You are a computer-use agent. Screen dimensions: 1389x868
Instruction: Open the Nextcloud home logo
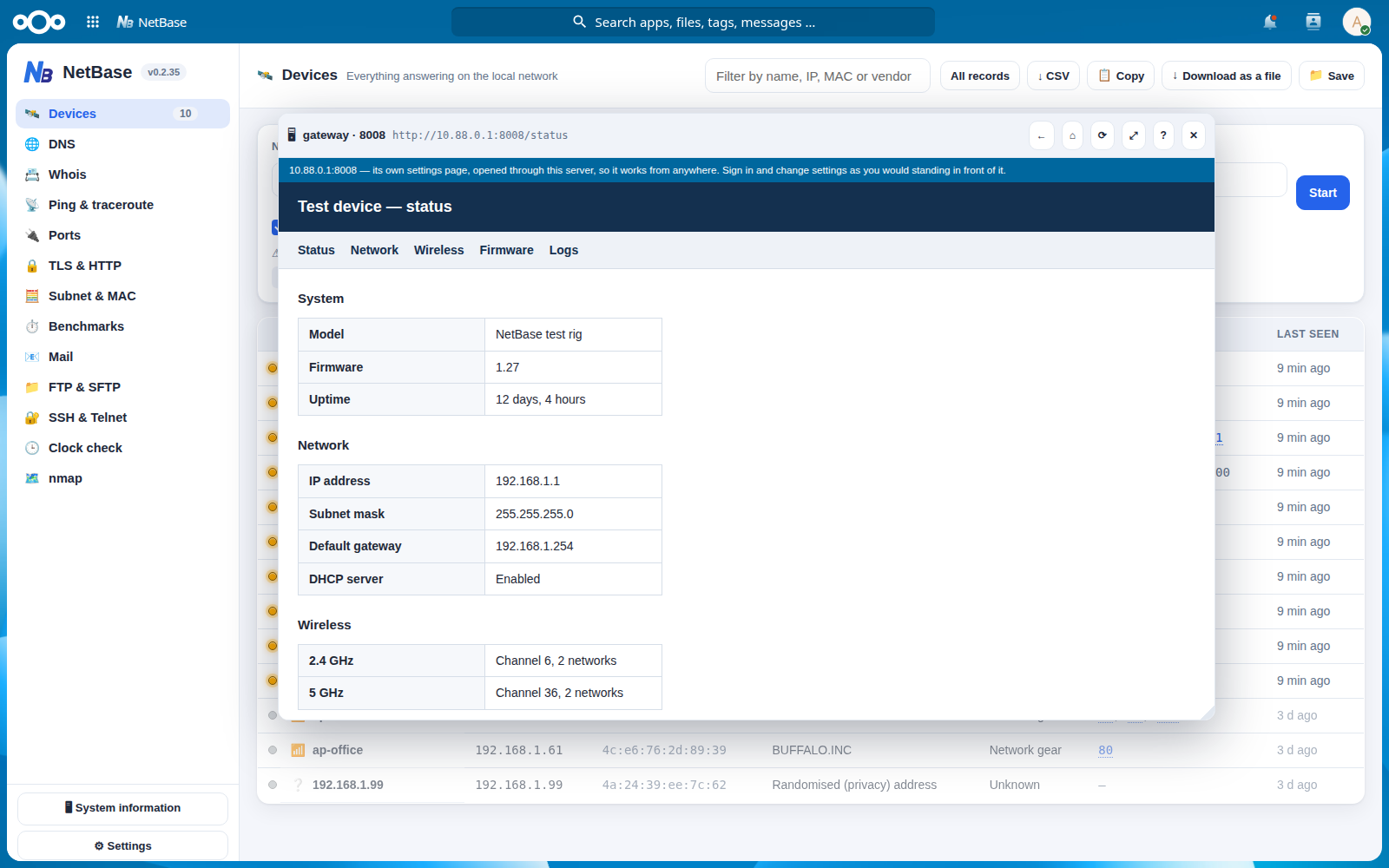[x=39, y=22]
